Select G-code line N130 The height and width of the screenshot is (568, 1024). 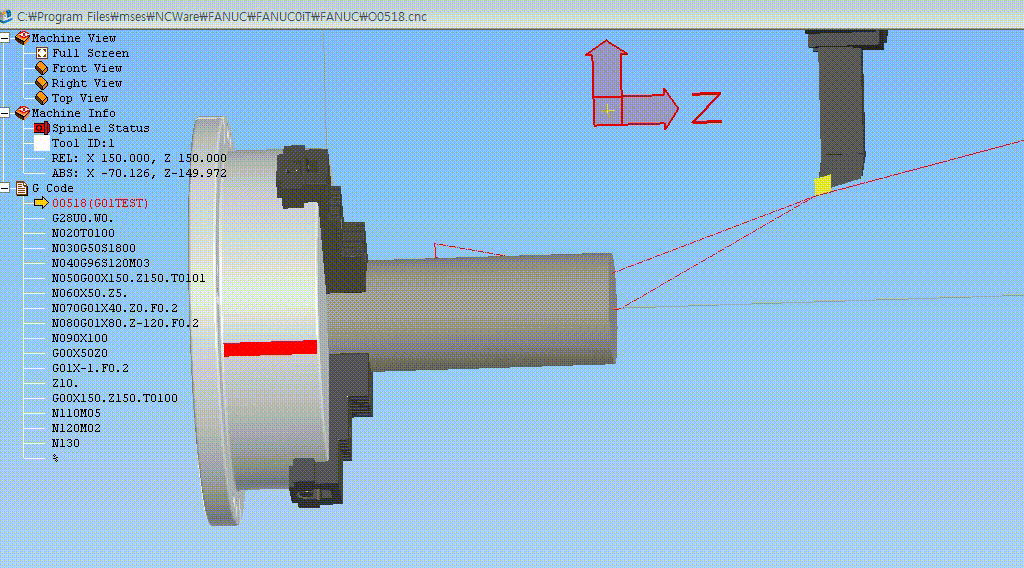(x=65, y=443)
